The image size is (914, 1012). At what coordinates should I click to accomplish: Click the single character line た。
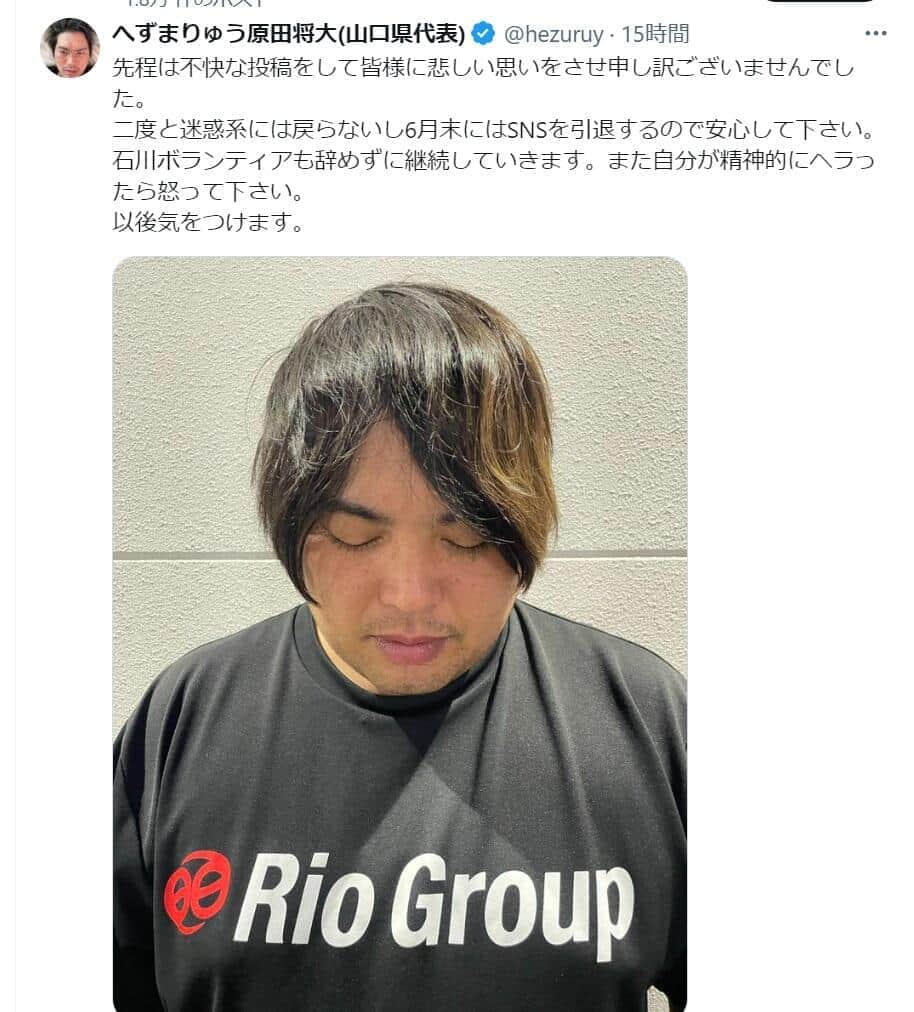(x=129, y=99)
